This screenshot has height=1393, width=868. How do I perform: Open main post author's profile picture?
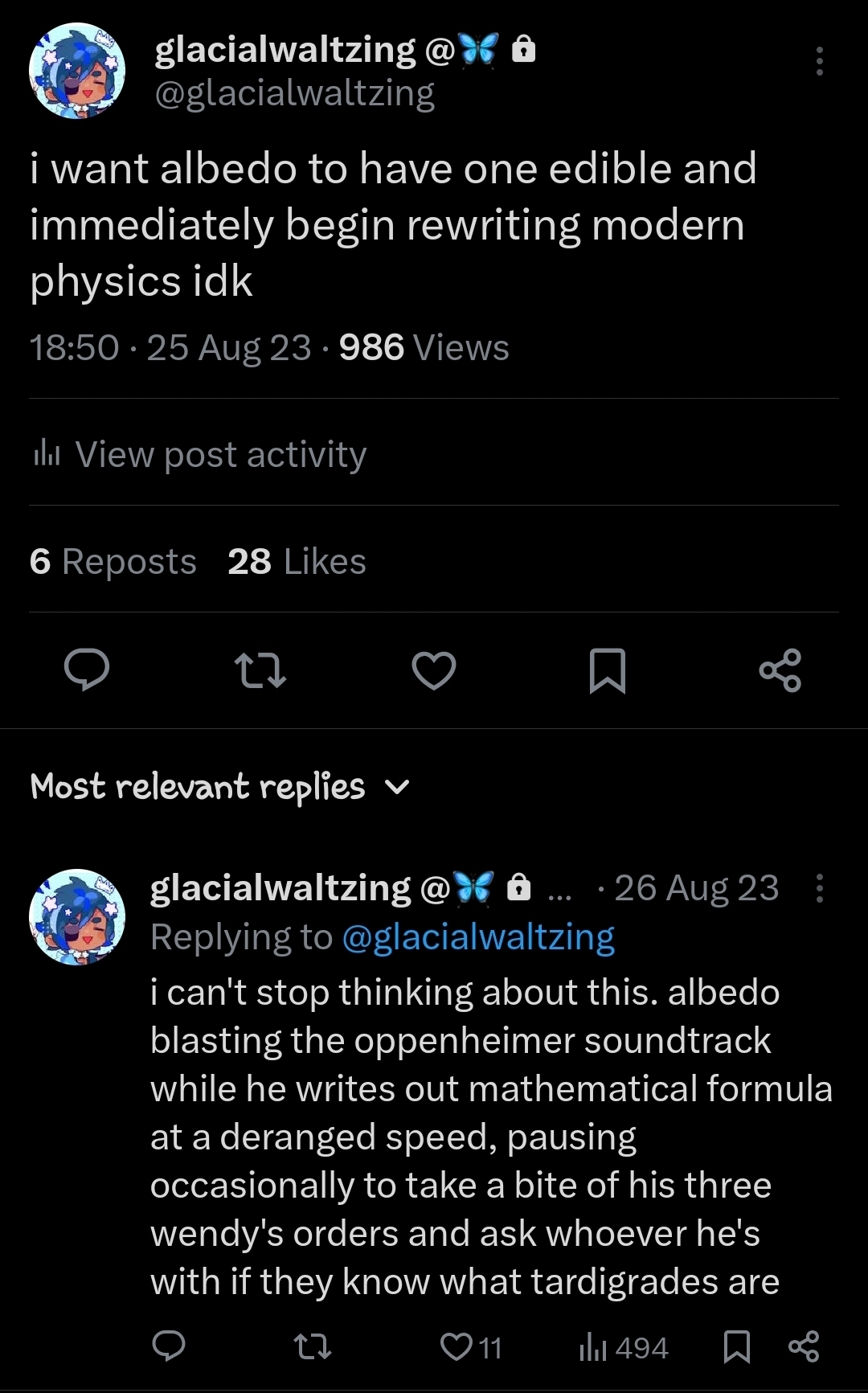coord(77,71)
